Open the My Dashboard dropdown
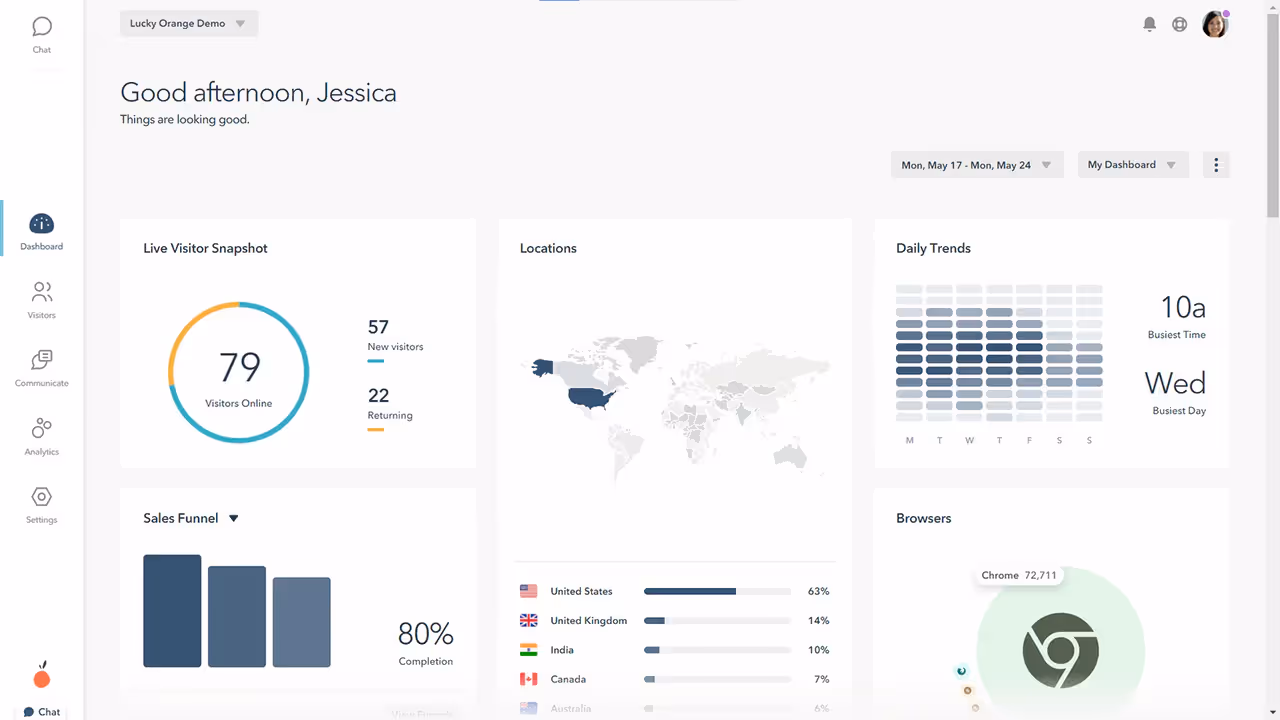This screenshot has height=720, width=1280. coord(1133,165)
